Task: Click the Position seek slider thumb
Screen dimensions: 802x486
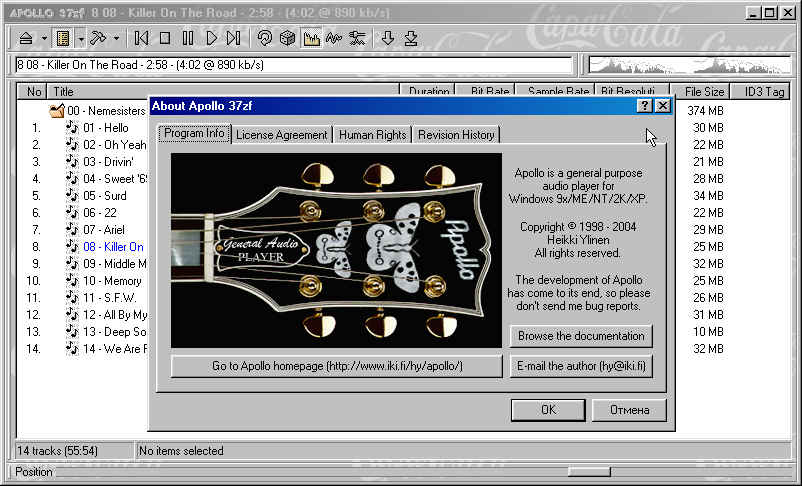Action: coord(589,471)
